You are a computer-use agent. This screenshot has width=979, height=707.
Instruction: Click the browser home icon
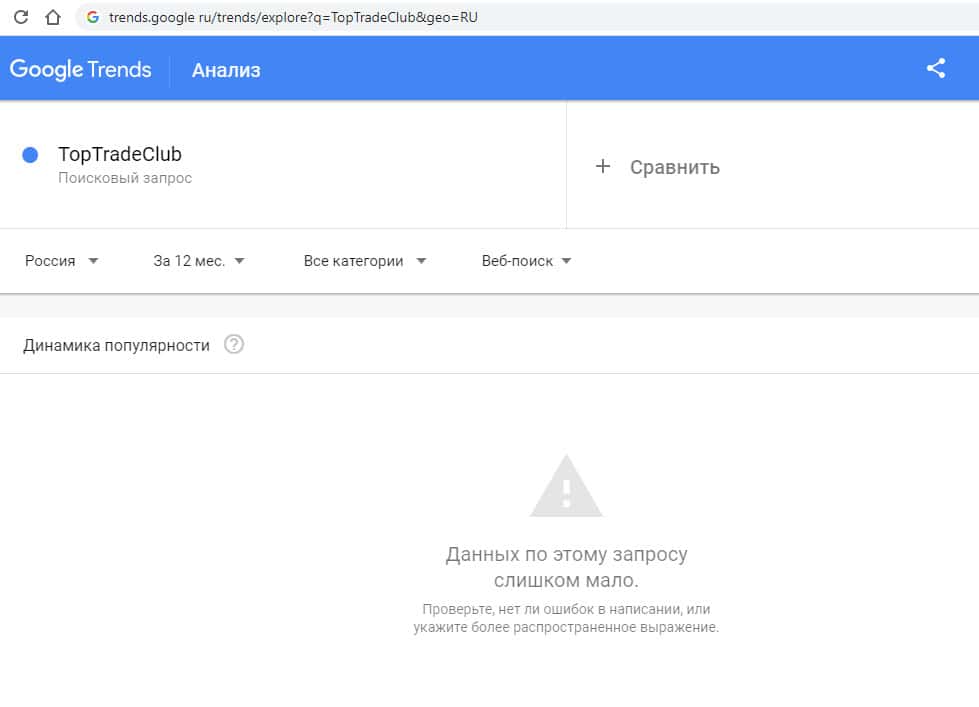point(53,17)
